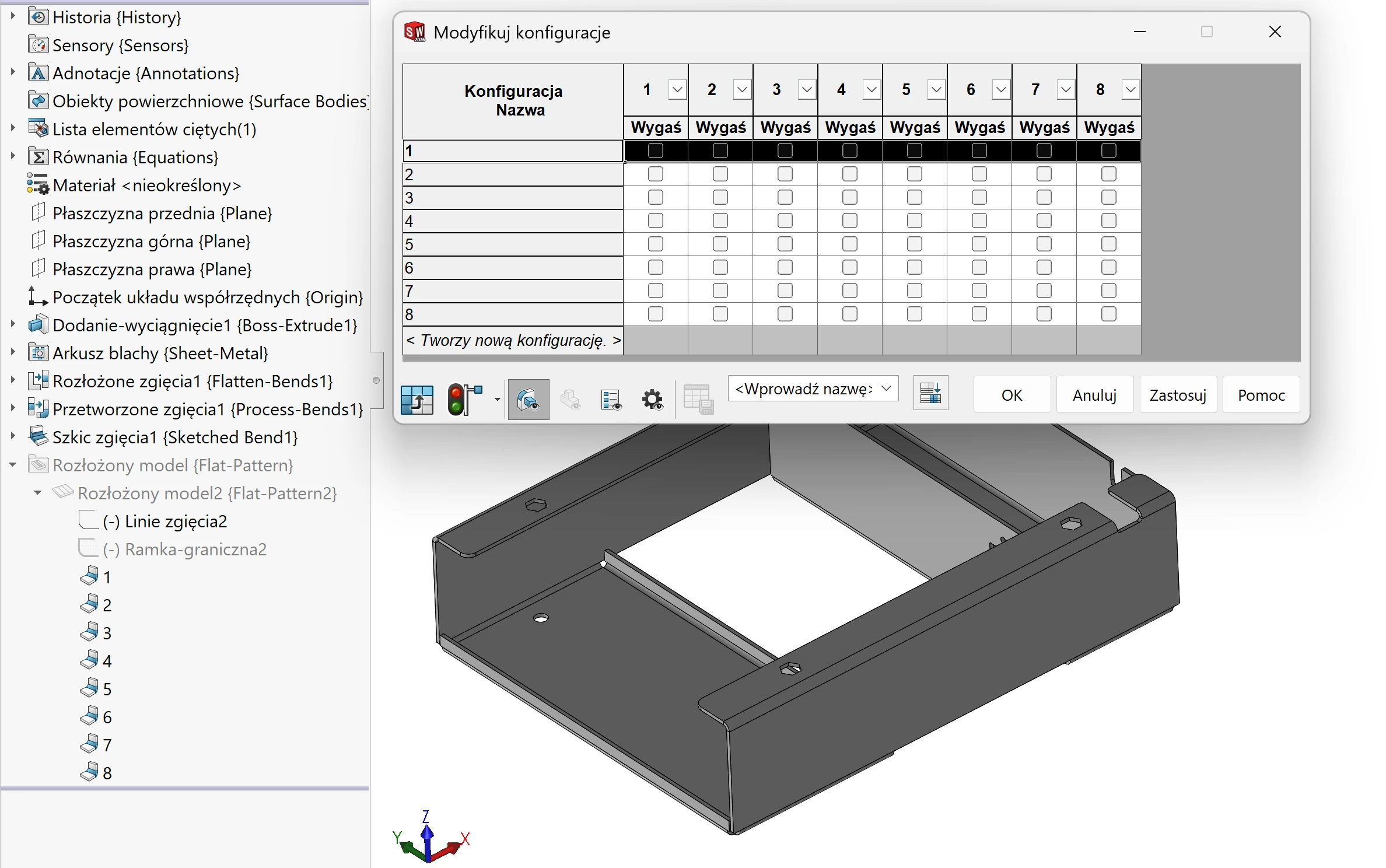Open the <Wprowadź nazwę> table name combo box
The width and height of the screenshot is (1386, 868).
pyautogui.click(x=813, y=388)
